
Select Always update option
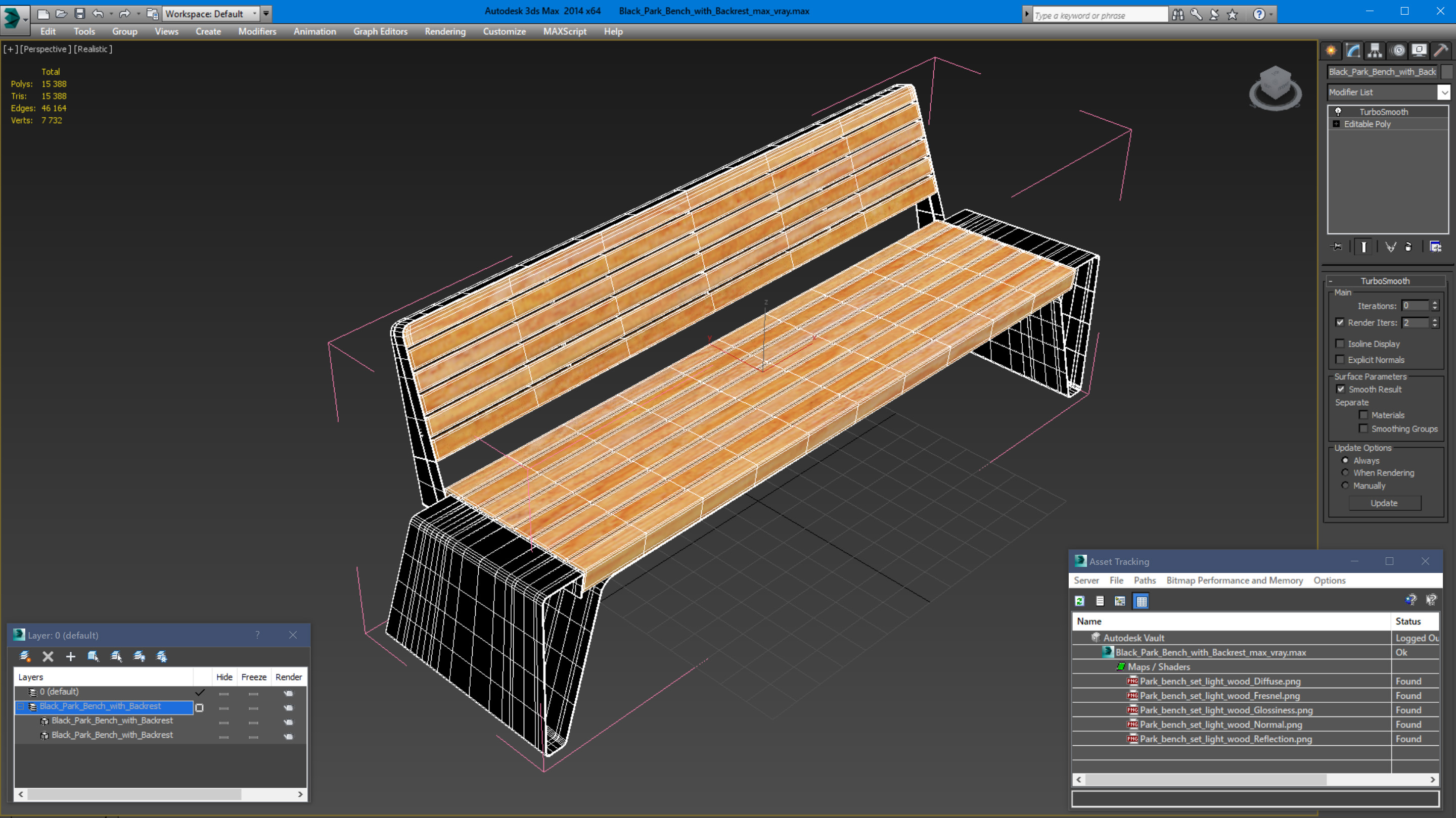tap(1345, 460)
